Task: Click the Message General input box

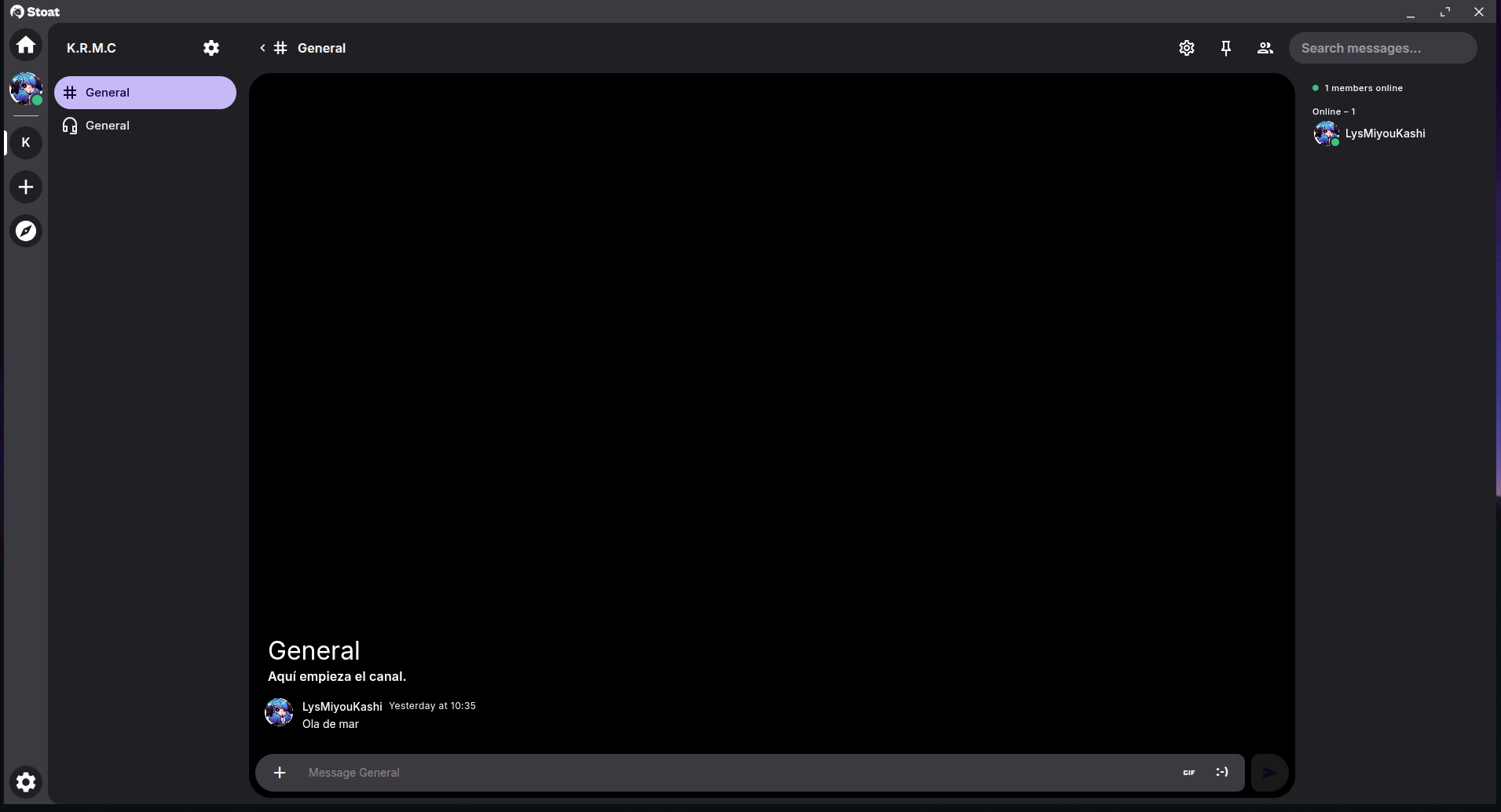Action: [730, 773]
